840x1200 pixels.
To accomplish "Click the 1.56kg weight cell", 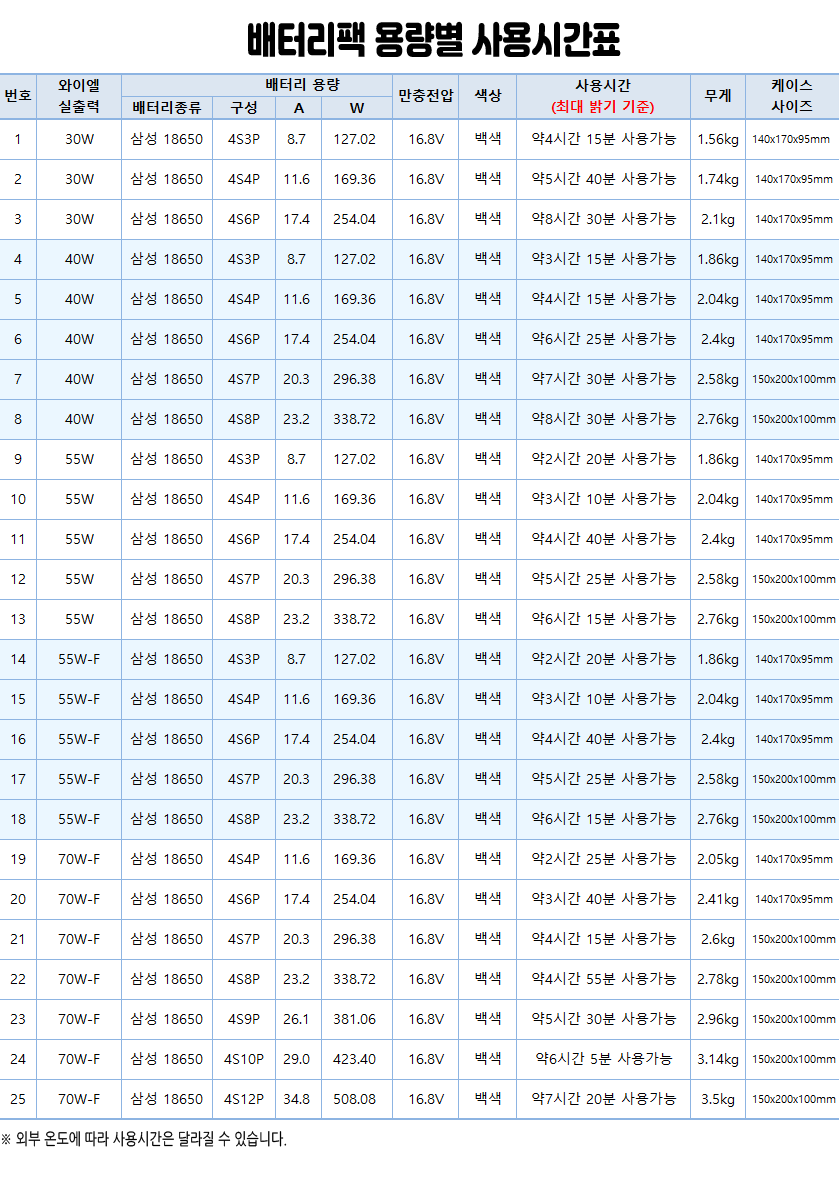I will click(717, 139).
